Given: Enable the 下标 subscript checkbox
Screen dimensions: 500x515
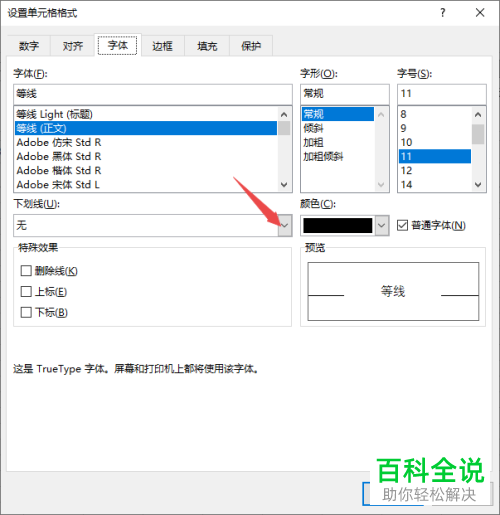Looking at the screenshot, I should [x=26, y=312].
